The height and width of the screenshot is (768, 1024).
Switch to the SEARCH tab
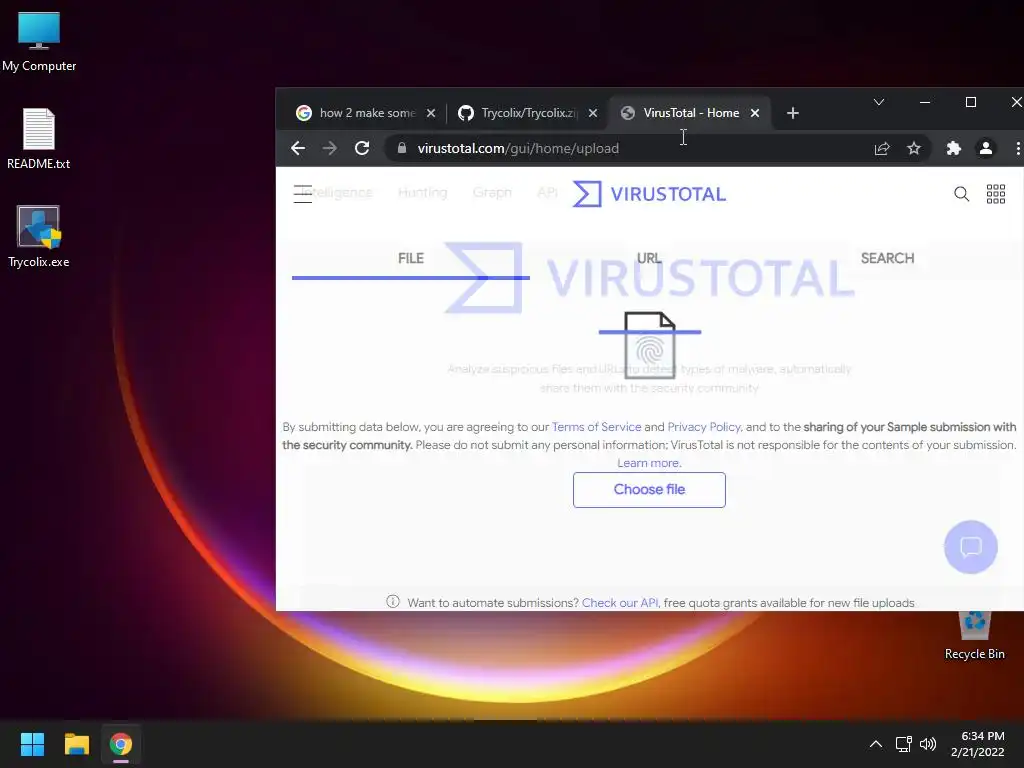(888, 259)
